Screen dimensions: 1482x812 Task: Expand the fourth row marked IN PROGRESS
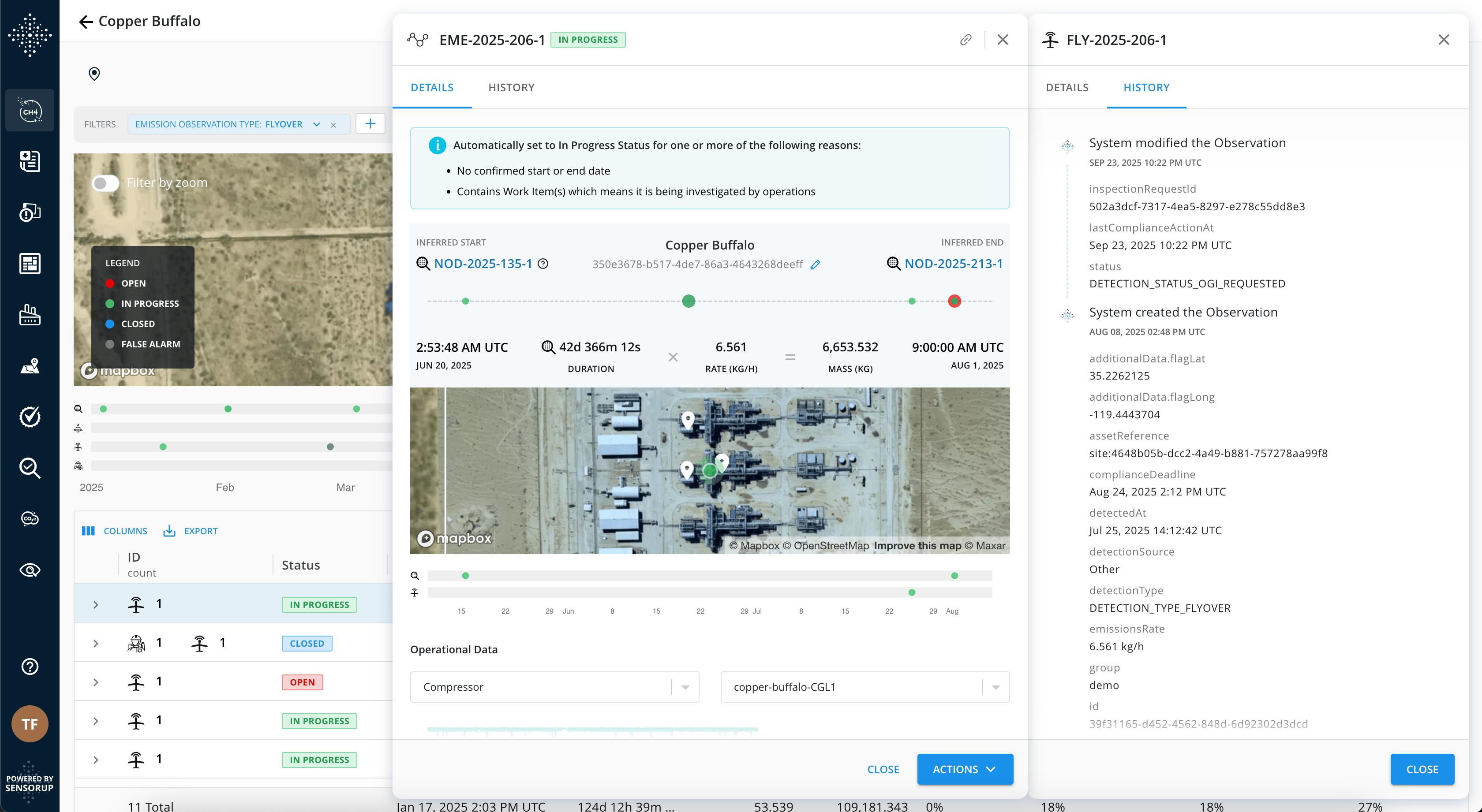click(x=96, y=721)
